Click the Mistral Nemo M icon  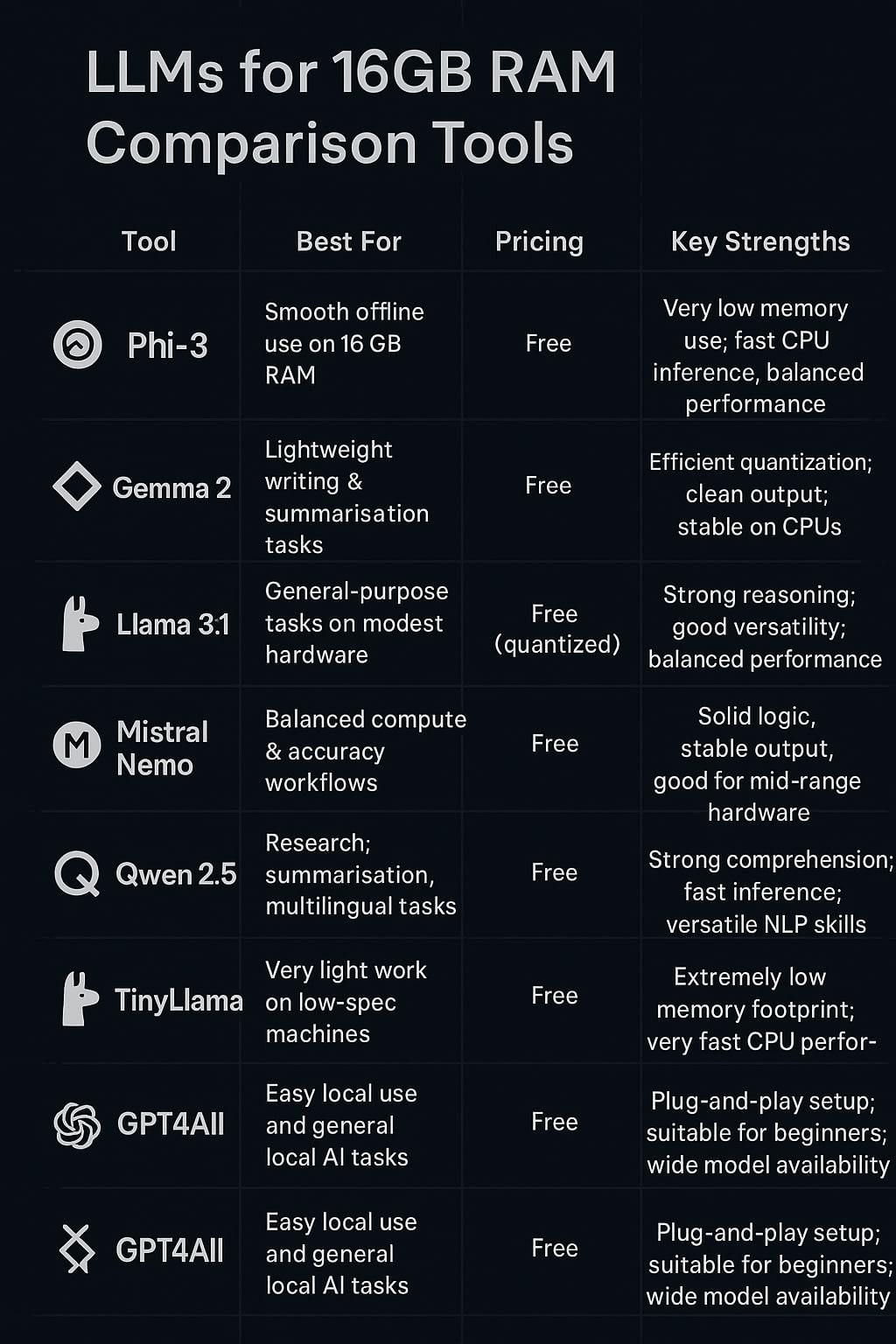click(x=77, y=745)
